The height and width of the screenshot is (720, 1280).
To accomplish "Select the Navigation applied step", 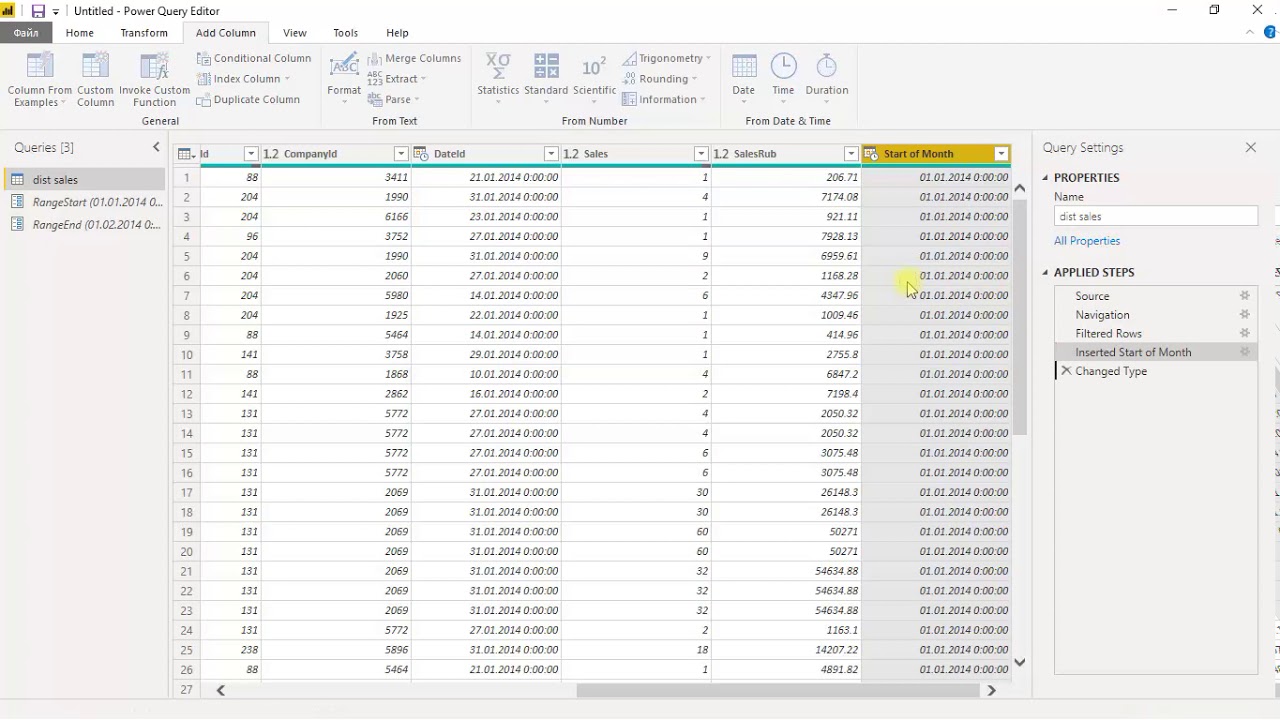I will coord(1156,315).
